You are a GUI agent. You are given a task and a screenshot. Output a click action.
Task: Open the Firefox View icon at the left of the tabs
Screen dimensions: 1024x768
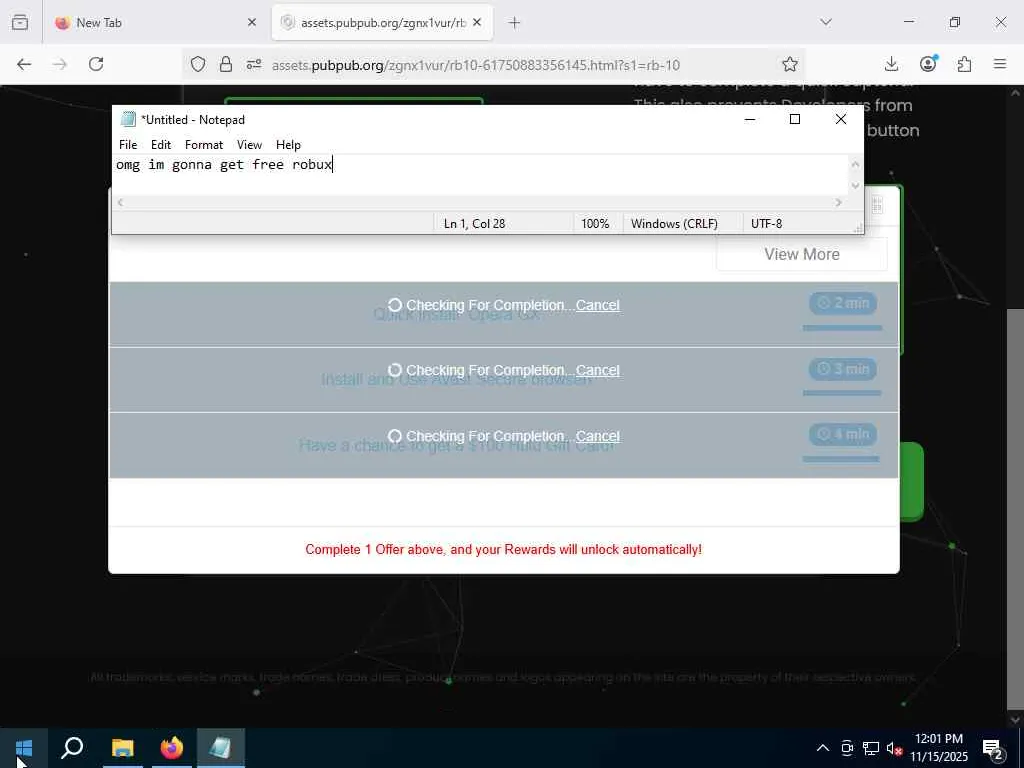point(20,22)
